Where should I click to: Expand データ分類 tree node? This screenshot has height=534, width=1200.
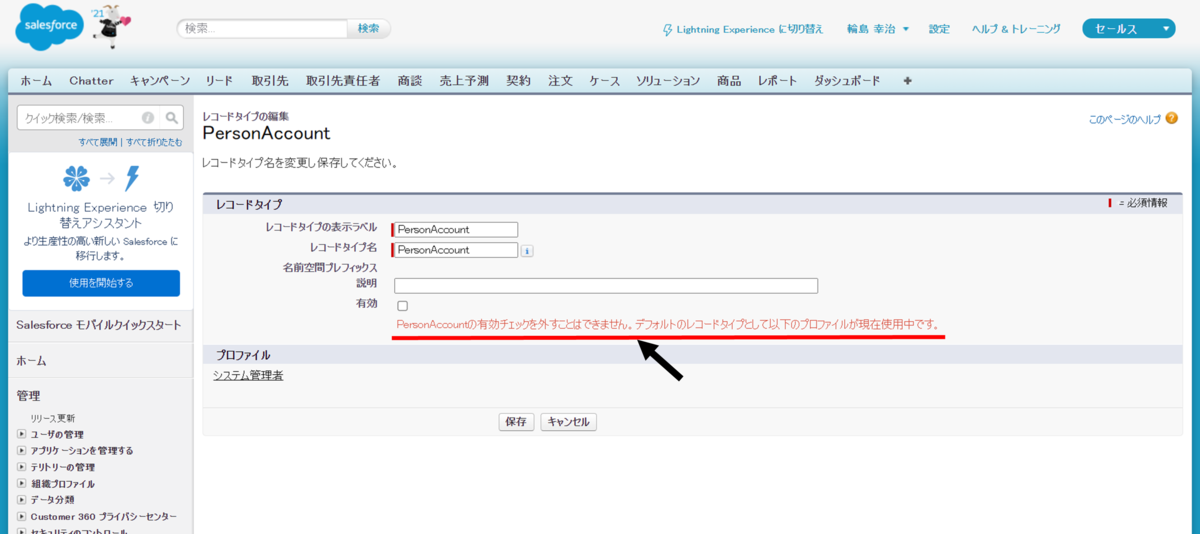click(22, 500)
